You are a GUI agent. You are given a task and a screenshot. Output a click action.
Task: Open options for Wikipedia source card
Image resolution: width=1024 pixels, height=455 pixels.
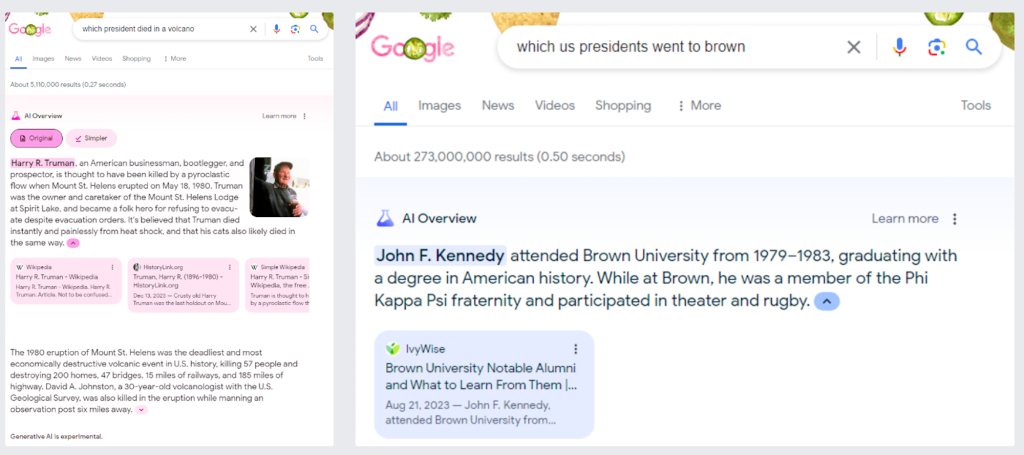(x=113, y=267)
